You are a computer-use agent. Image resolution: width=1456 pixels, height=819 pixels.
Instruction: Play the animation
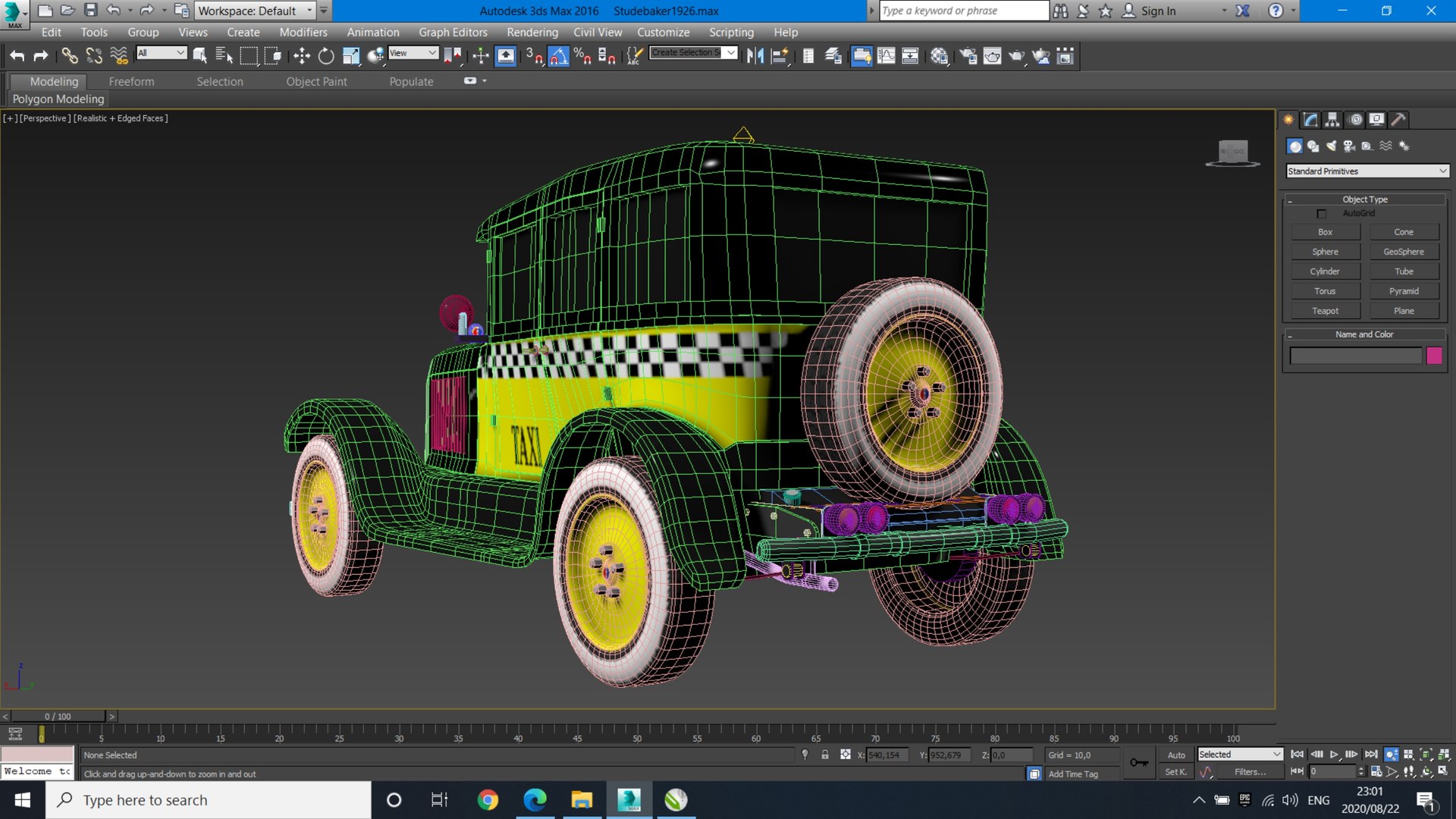1335,755
